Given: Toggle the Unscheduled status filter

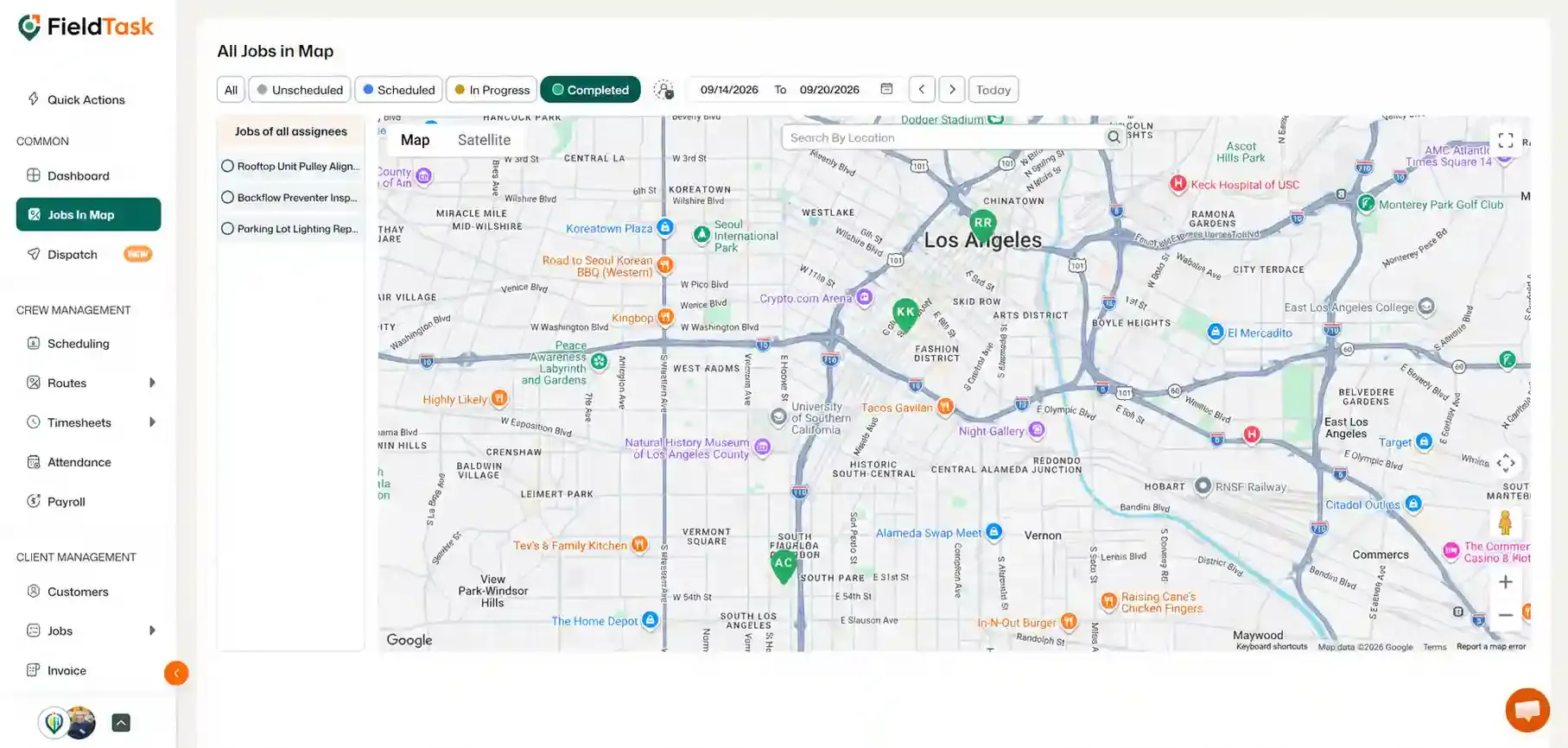Looking at the screenshot, I should 300,90.
